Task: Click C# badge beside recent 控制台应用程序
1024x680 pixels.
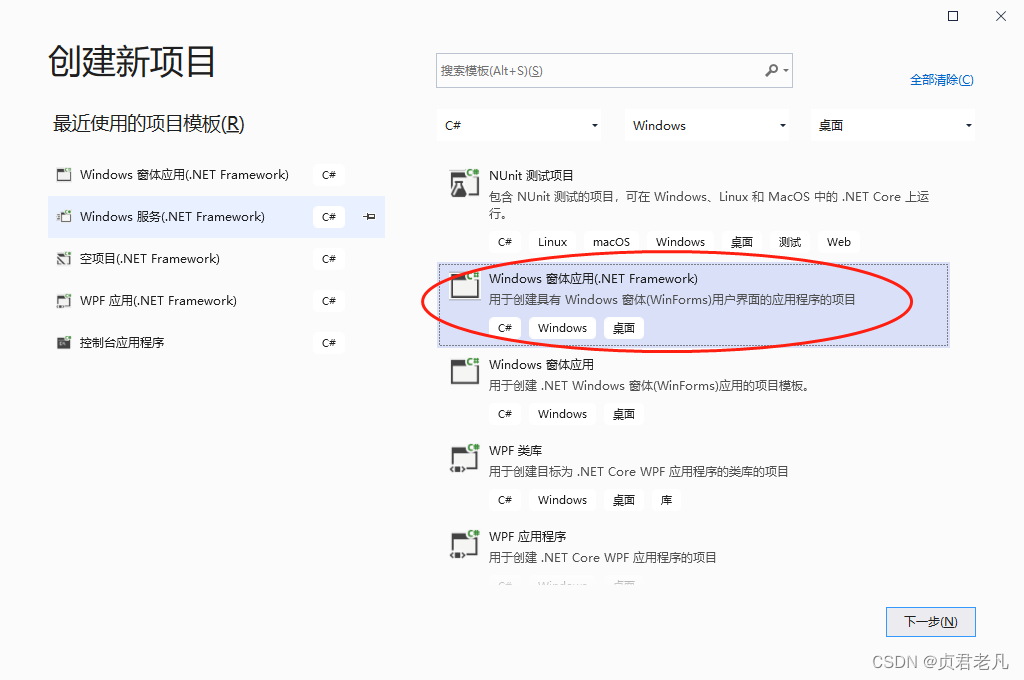Action: (x=328, y=342)
